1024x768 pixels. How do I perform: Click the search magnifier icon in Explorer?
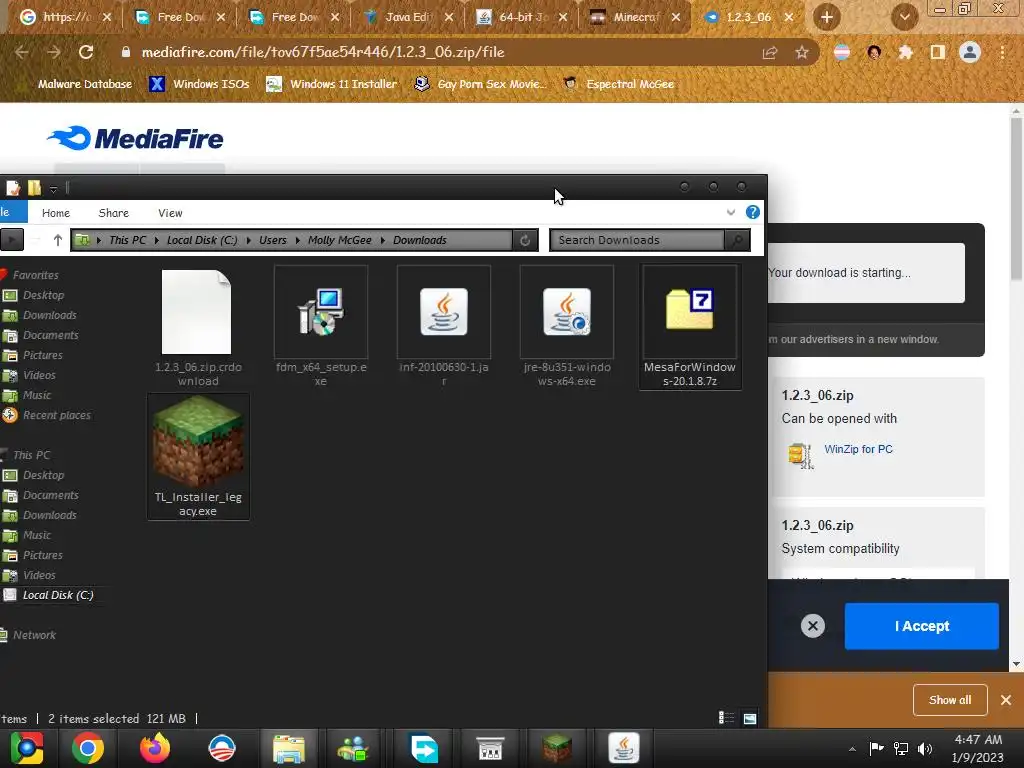click(x=737, y=240)
